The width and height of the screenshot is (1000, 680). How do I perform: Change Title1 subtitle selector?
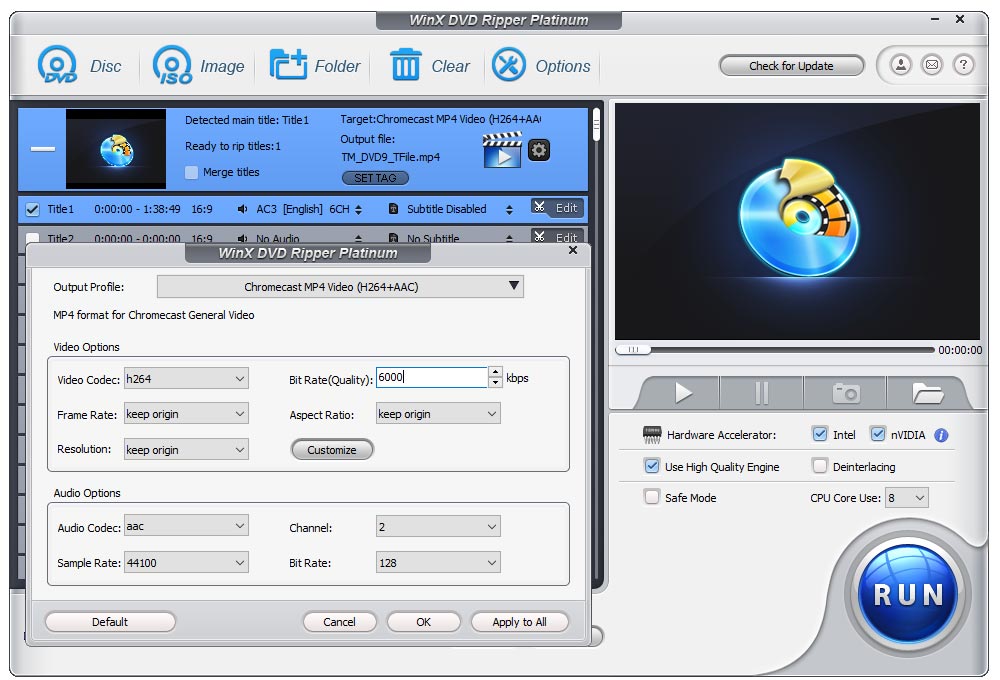click(509, 209)
